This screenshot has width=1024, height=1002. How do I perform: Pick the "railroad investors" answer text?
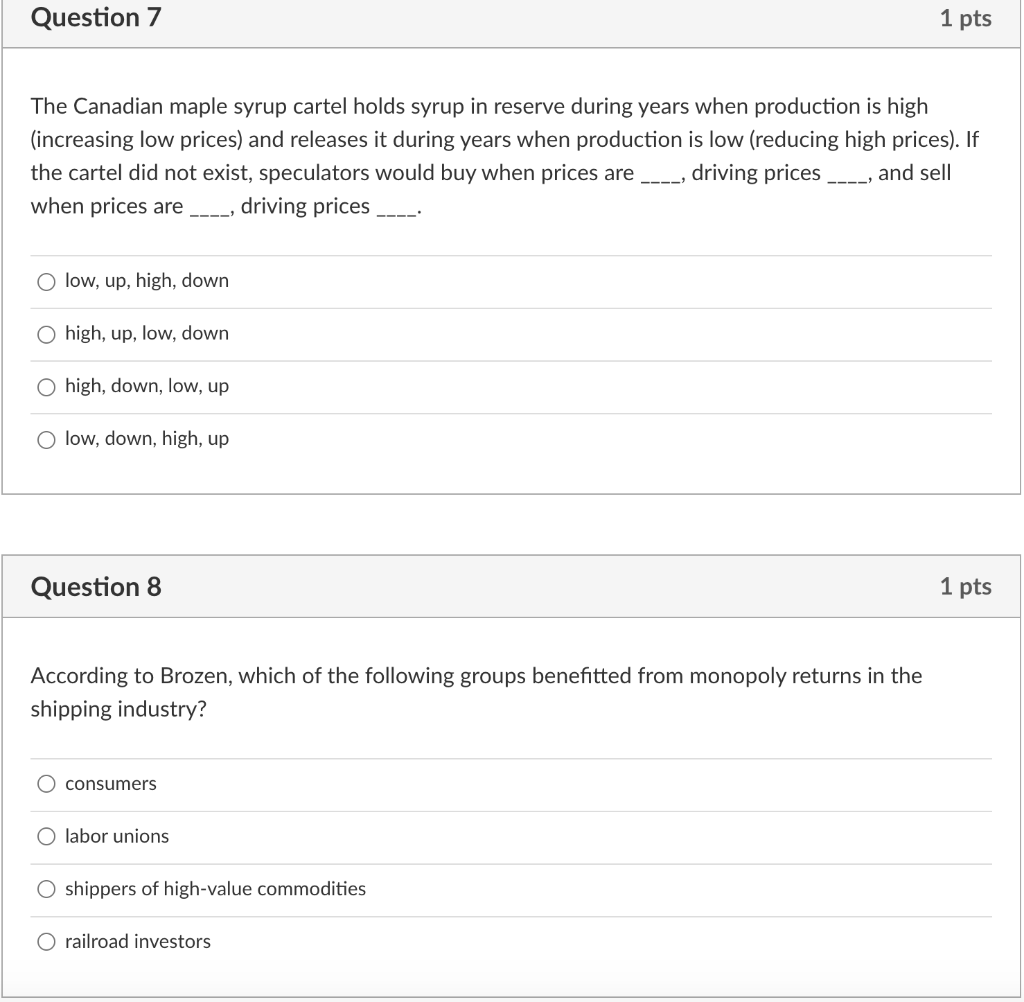(x=137, y=941)
